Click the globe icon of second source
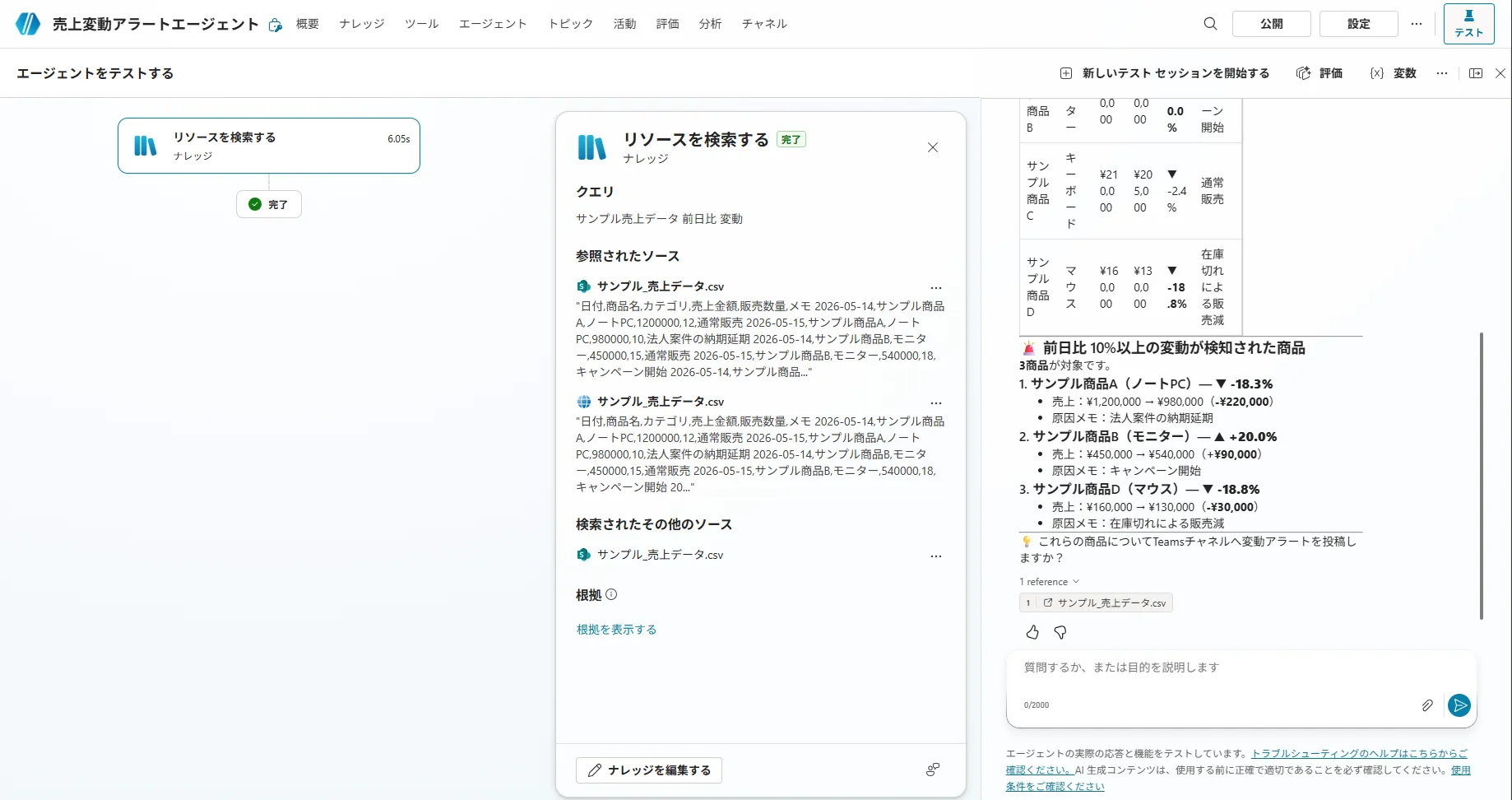 (x=583, y=402)
